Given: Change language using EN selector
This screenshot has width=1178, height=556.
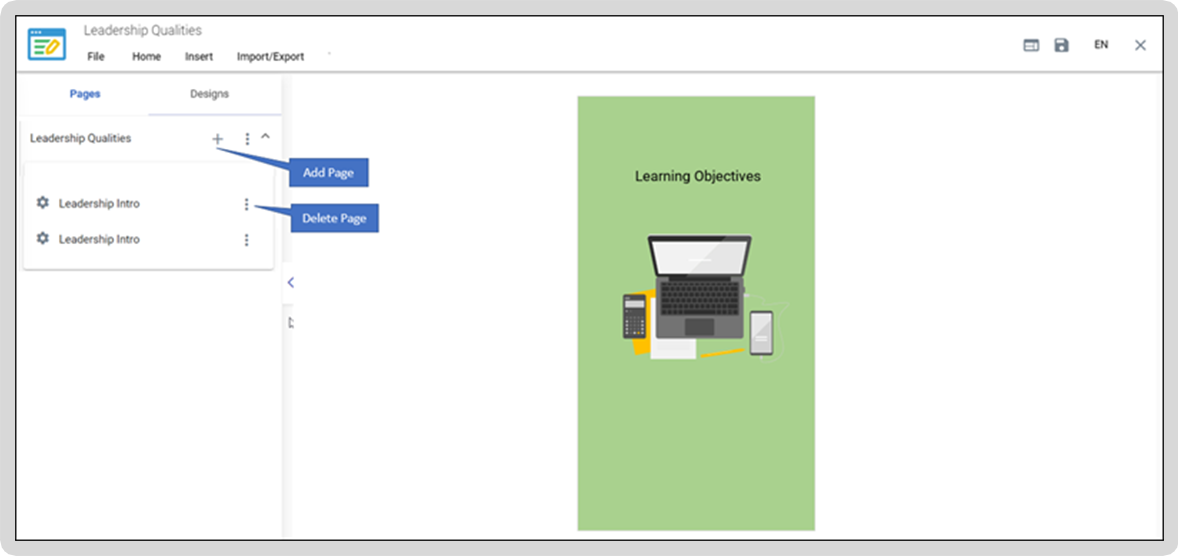Looking at the screenshot, I should tap(1101, 45).
